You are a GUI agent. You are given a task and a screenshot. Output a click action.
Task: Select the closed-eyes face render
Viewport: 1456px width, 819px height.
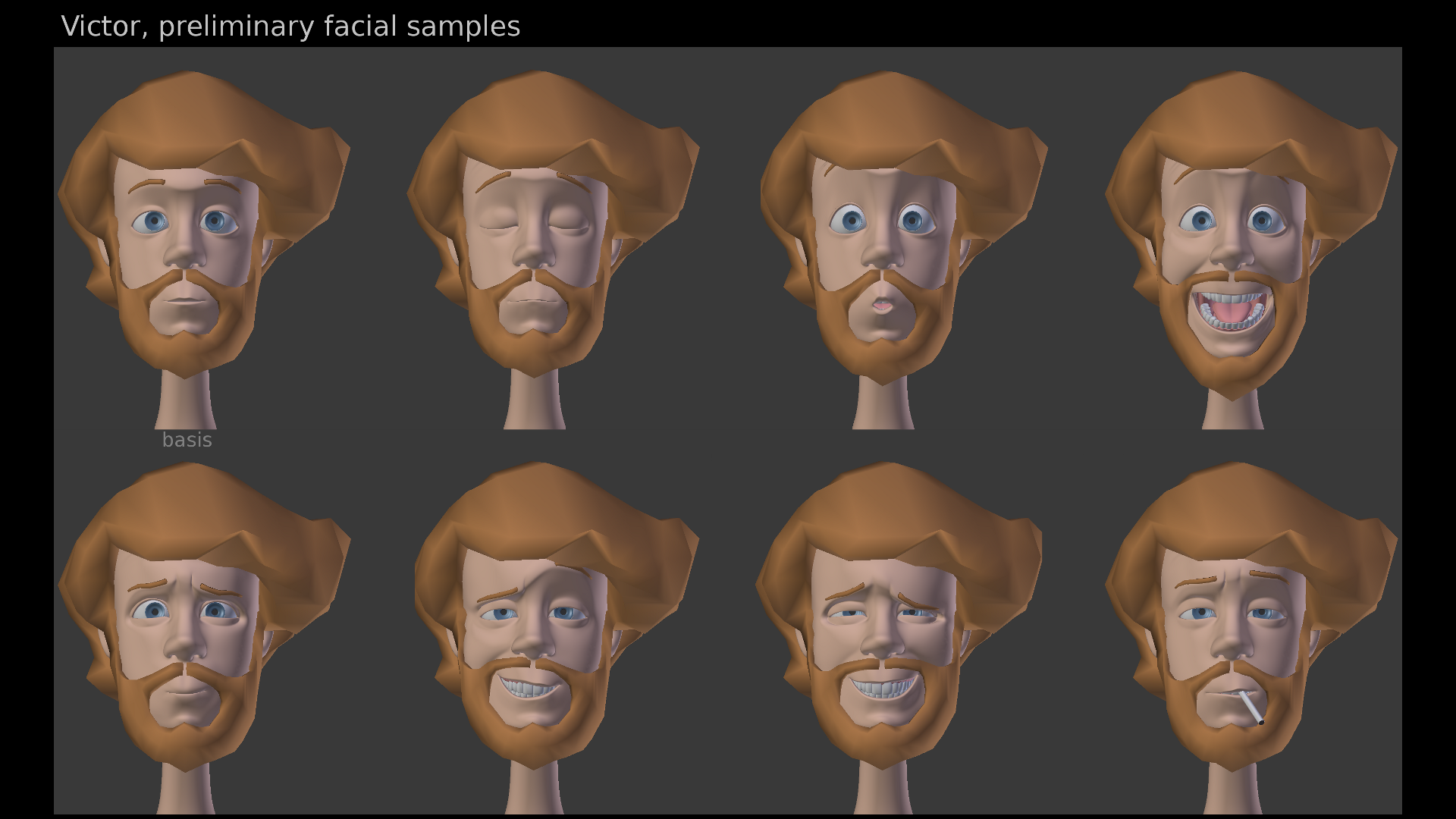pyautogui.click(x=553, y=250)
